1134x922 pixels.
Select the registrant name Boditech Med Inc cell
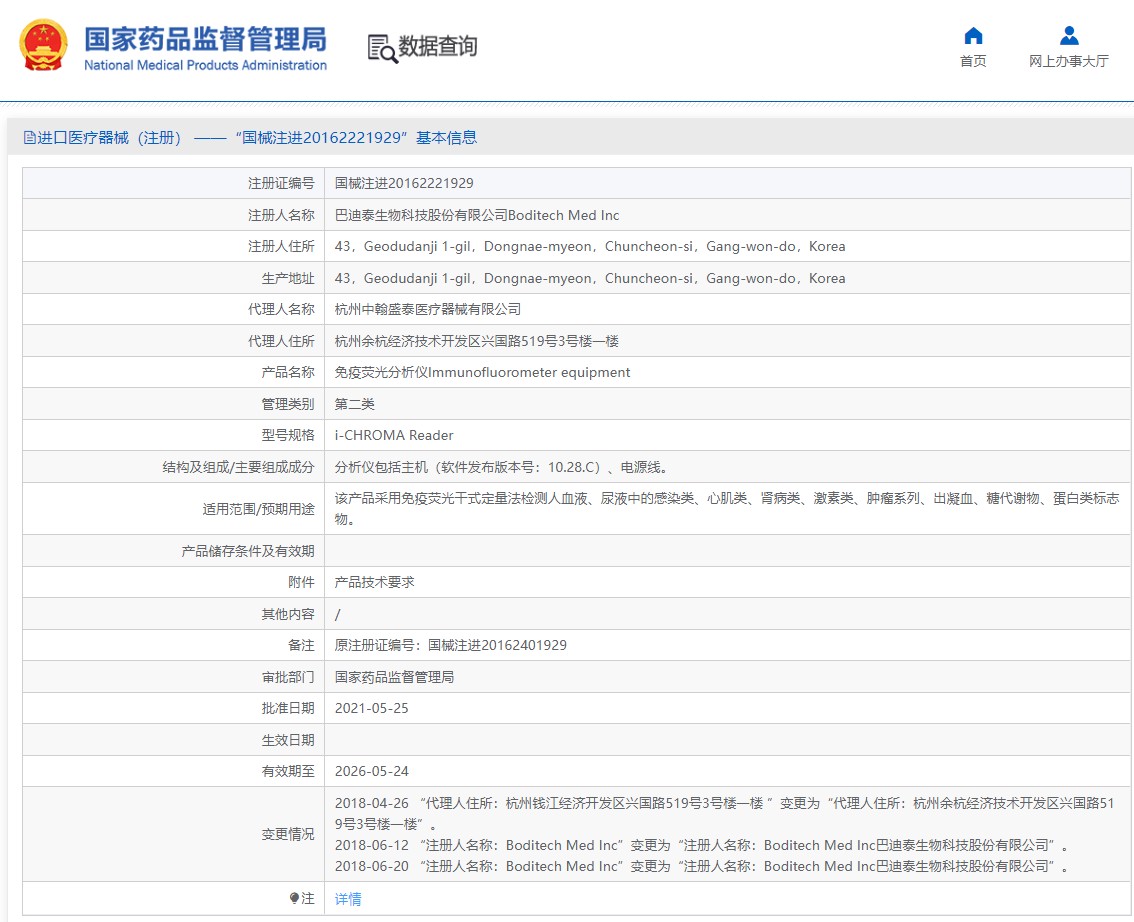tap(477, 215)
